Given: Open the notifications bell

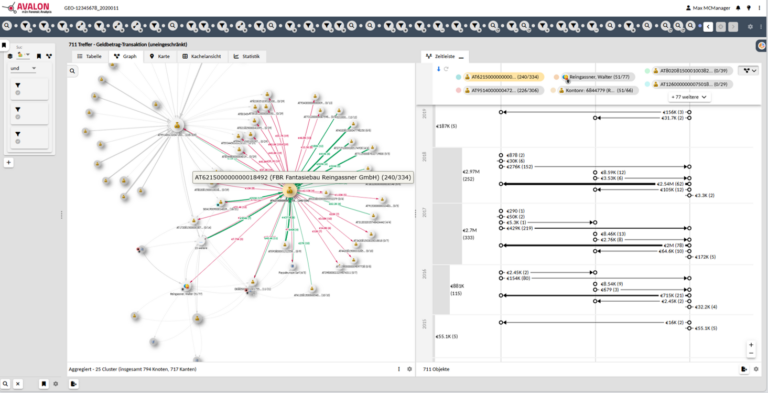Looking at the screenshot, I should point(738,8).
